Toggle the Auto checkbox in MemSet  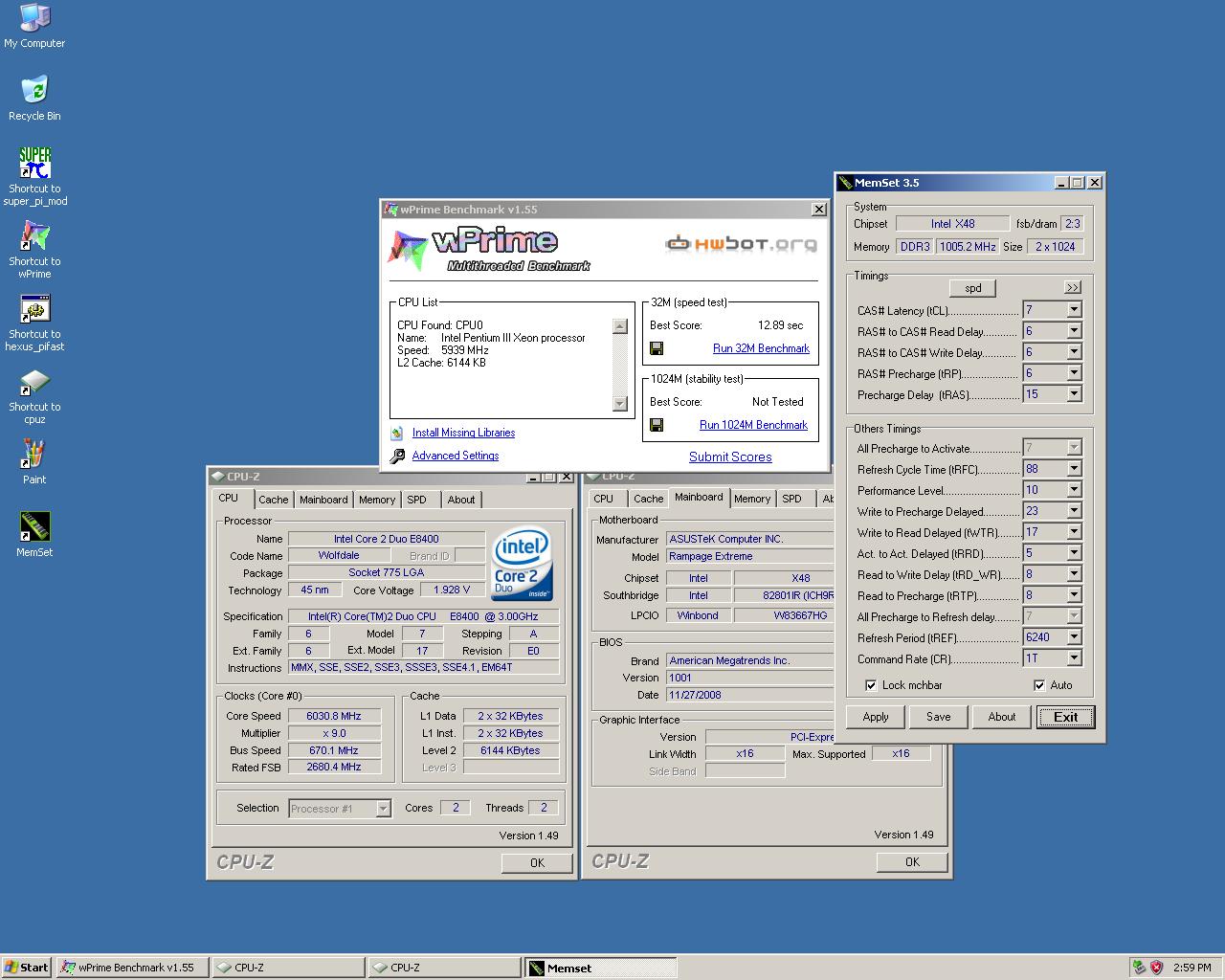[x=1039, y=685]
